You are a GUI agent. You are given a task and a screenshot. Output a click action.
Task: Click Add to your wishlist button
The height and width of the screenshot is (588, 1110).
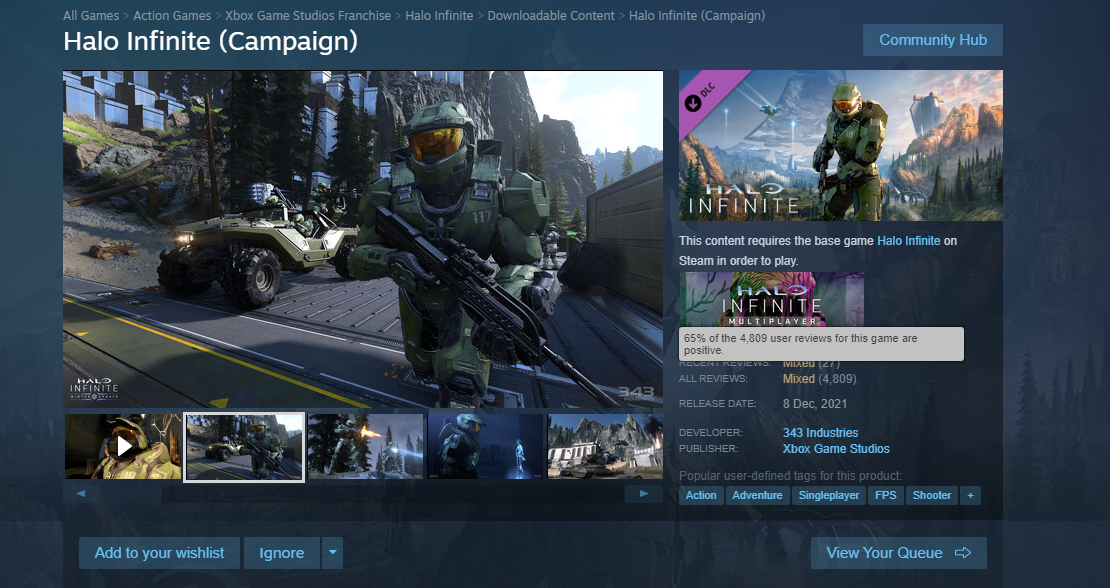pyautogui.click(x=159, y=553)
